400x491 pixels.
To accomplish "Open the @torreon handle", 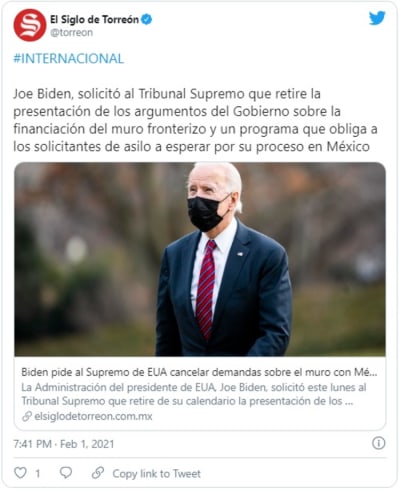I will (71, 33).
